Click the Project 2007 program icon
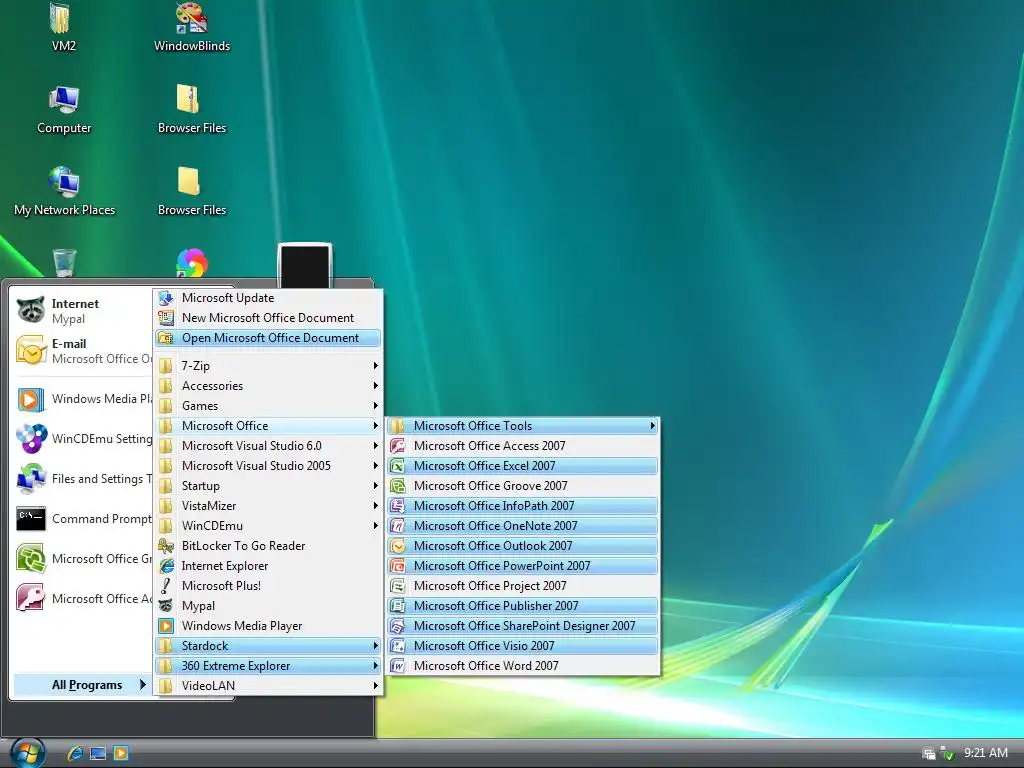 398,586
